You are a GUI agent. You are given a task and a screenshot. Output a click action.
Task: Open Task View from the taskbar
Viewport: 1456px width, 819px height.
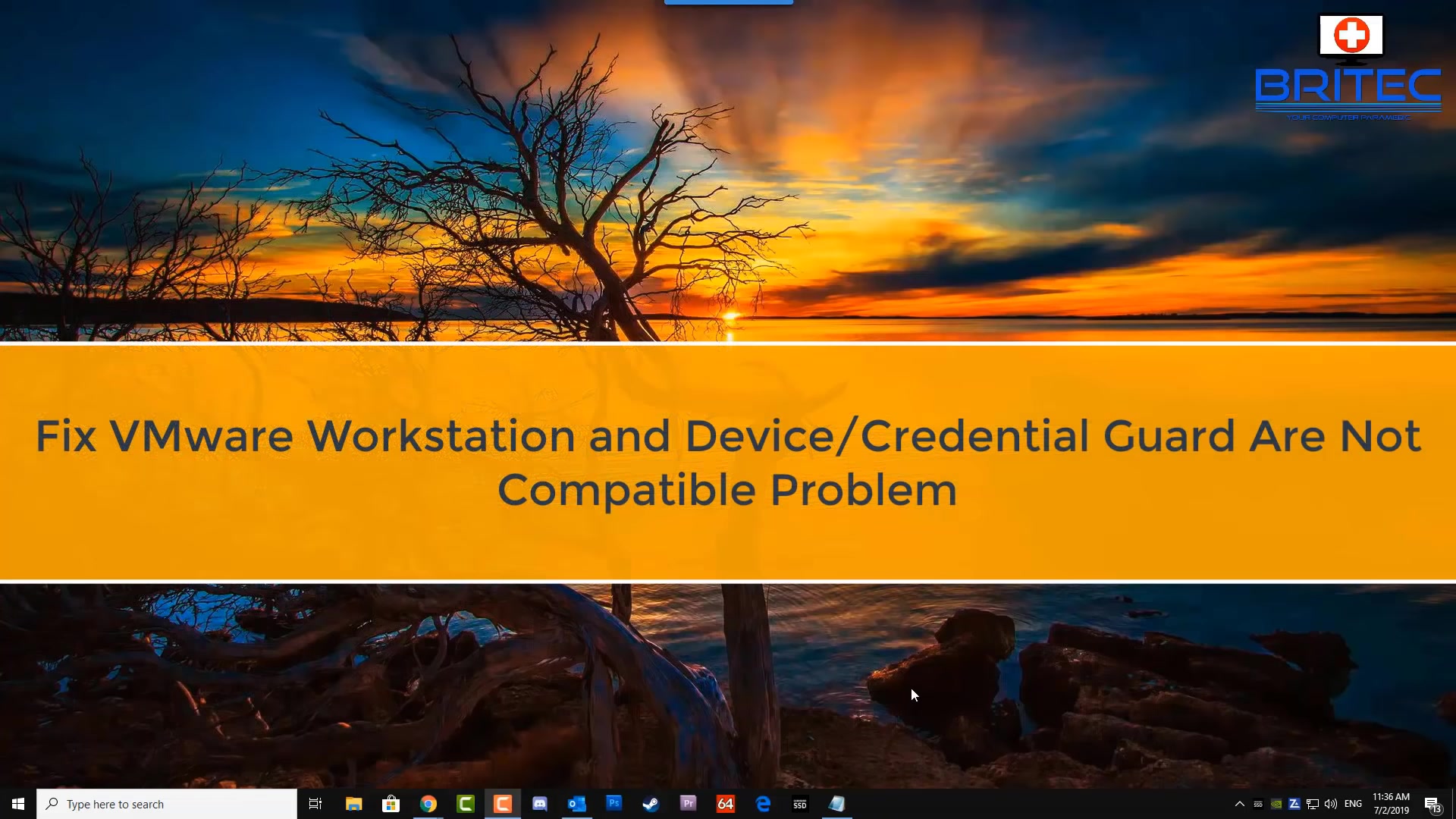tap(315, 804)
